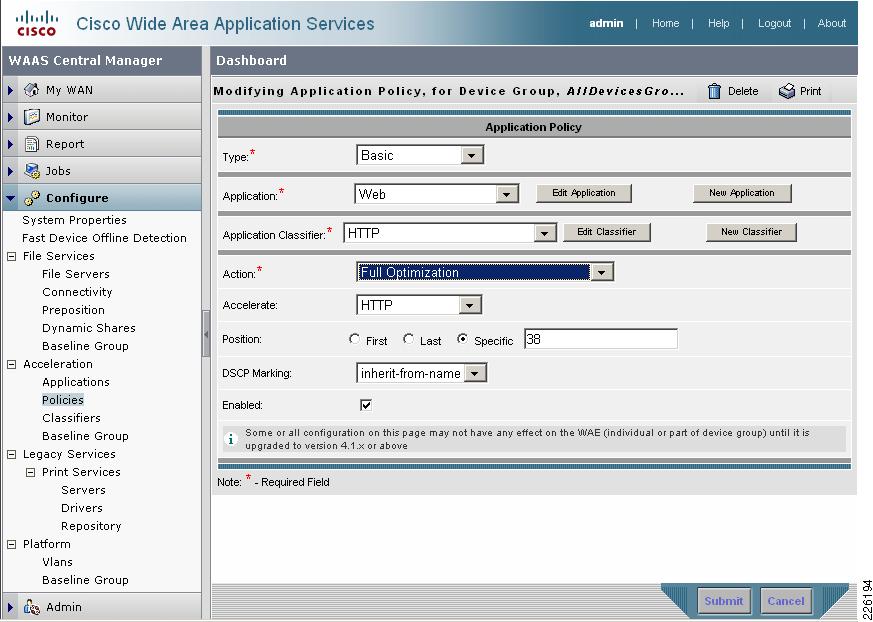Screen dimensions: 873x622
Task: Click the New Classifier button
Action: [751, 232]
